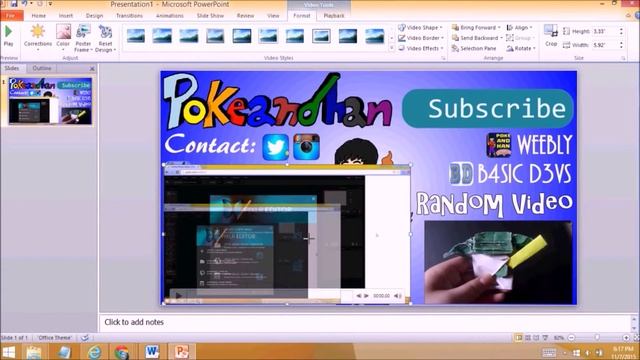
Task: Switch to the Review tab
Action: tap(245, 16)
